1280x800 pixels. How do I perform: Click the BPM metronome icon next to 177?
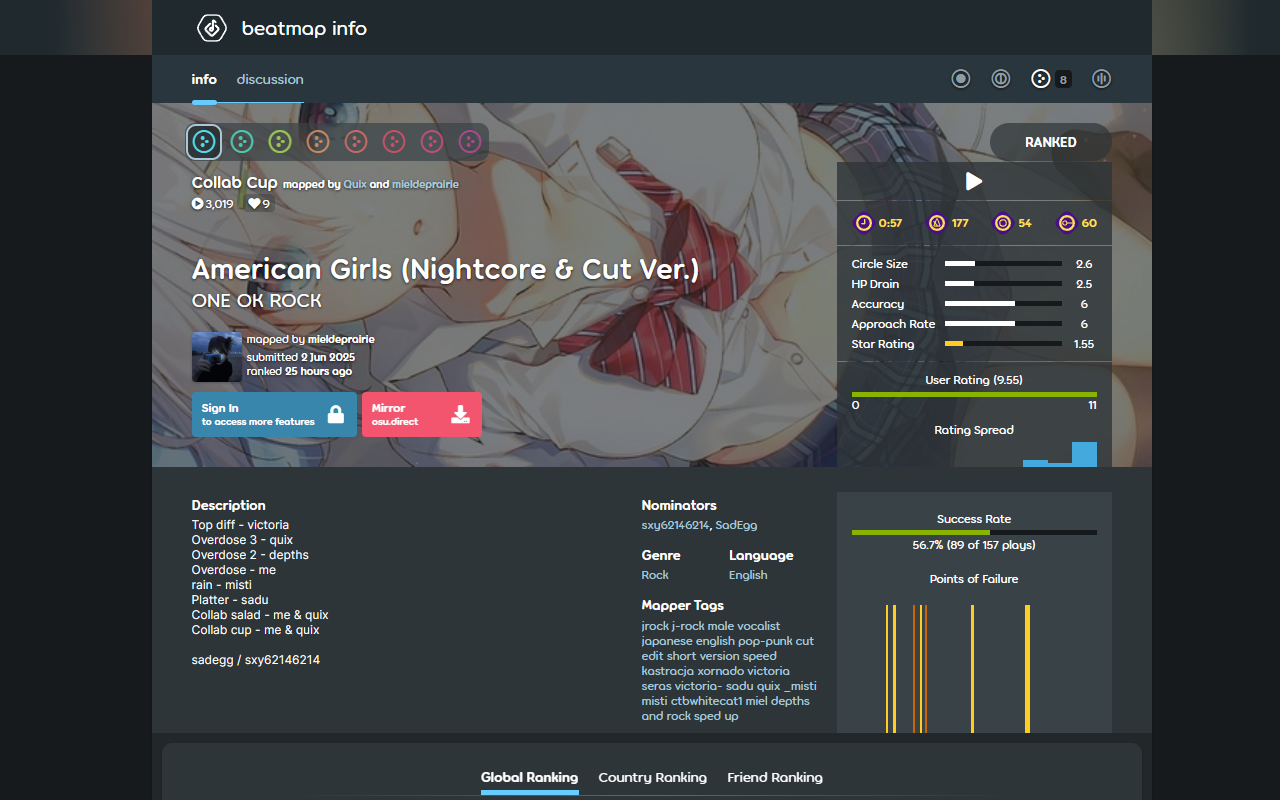pyautogui.click(x=937, y=223)
